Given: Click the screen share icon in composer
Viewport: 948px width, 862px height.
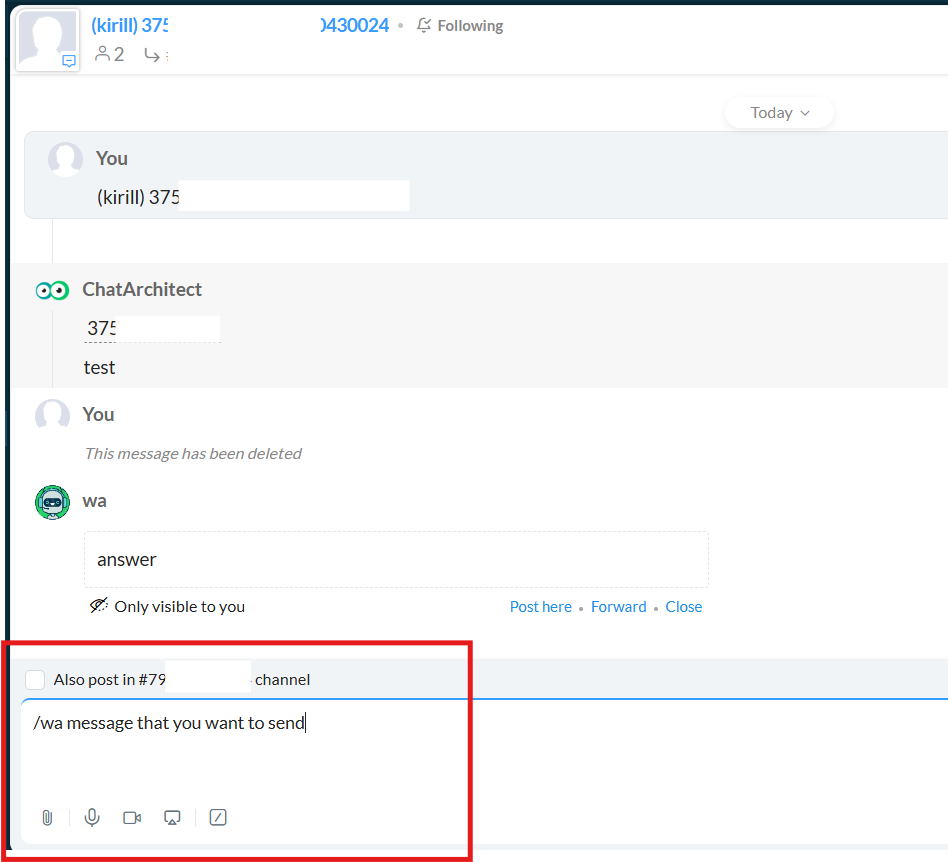Looking at the screenshot, I should [x=172, y=817].
